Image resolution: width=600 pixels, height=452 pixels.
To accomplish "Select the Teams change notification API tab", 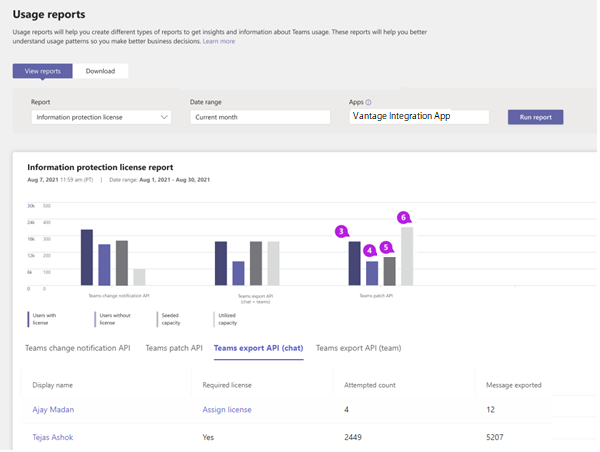I will (x=78, y=348).
